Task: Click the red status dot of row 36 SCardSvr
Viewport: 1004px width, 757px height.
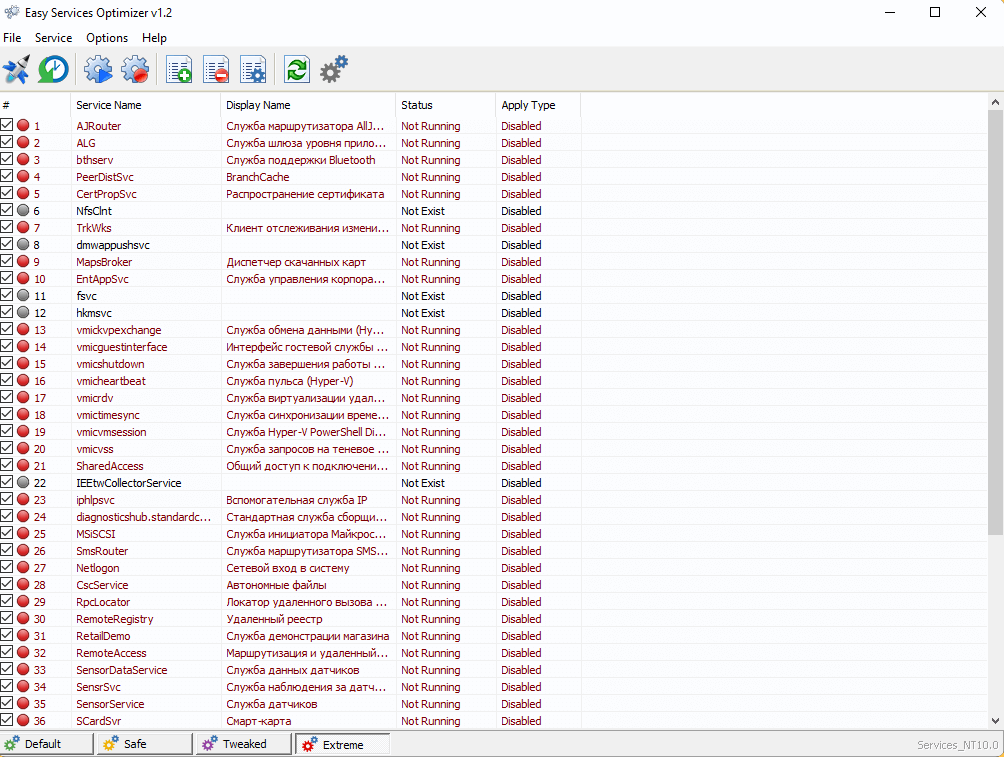Action: 23,720
